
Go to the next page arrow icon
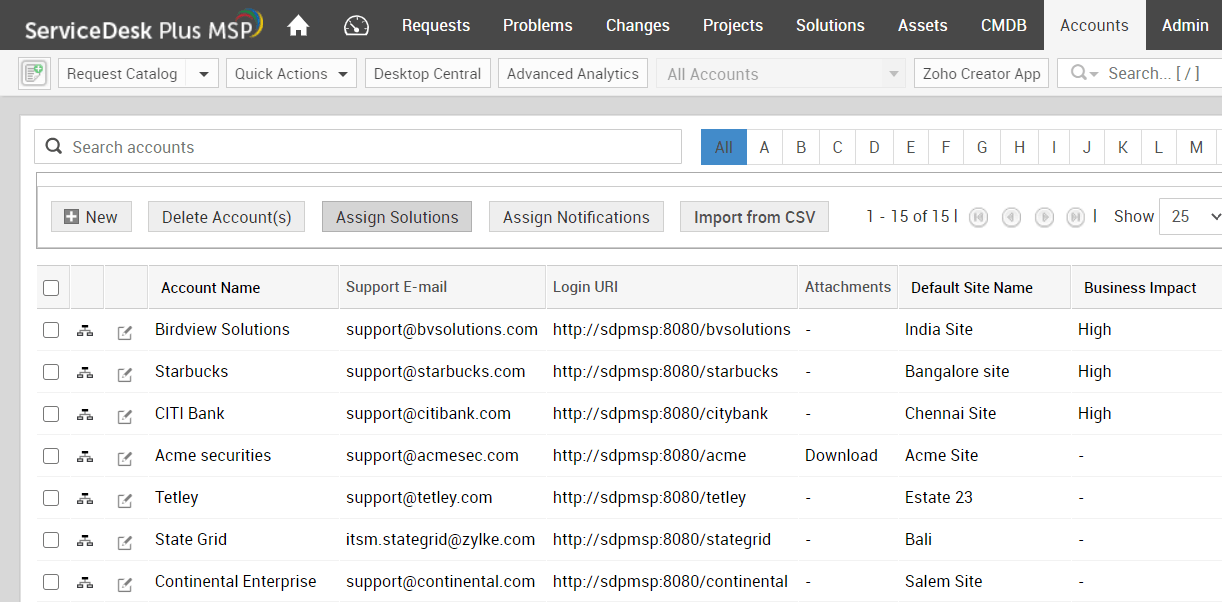pyautogui.click(x=1044, y=217)
